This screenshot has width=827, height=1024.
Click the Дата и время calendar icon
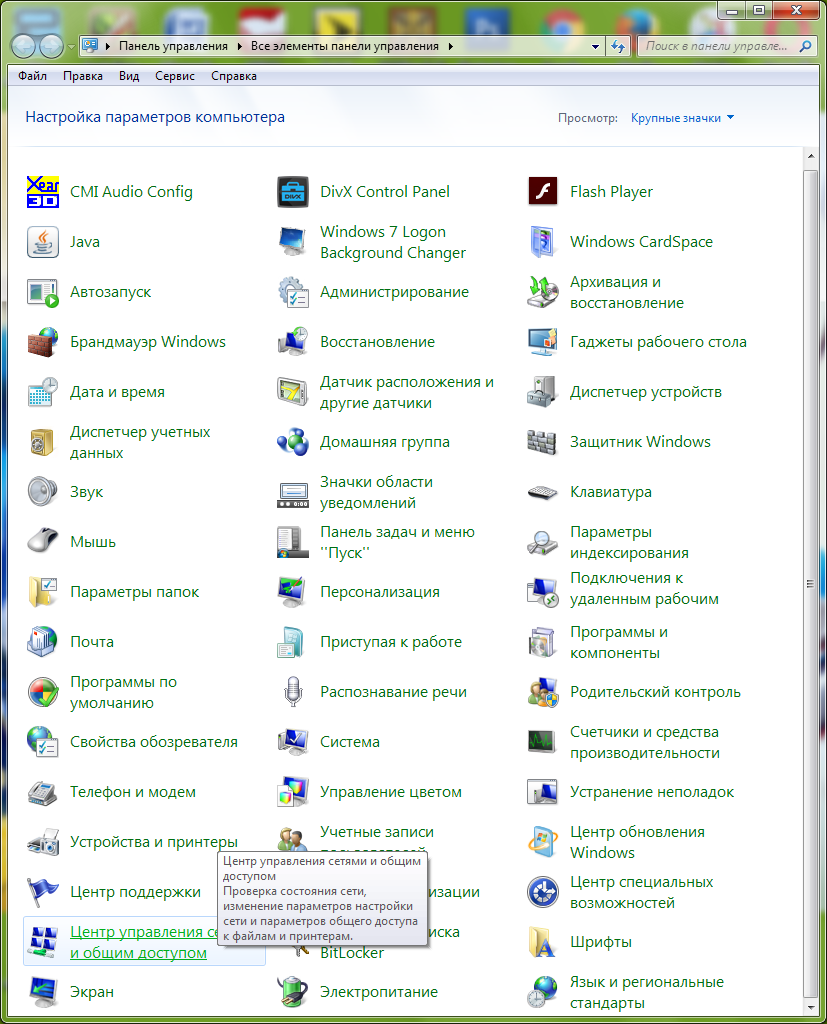click(42, 392)
